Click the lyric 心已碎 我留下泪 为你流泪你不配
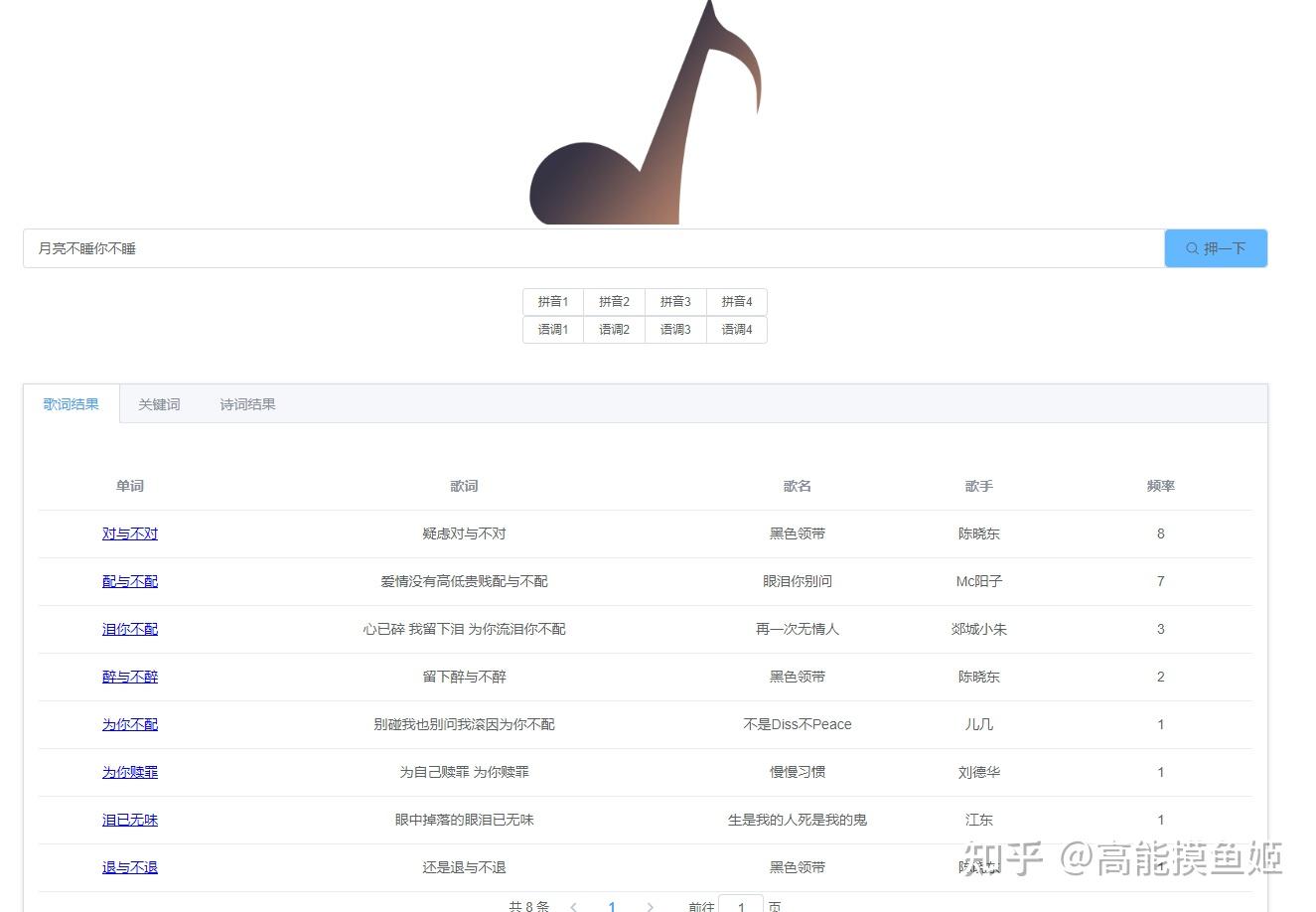 (x=464, y=629)
